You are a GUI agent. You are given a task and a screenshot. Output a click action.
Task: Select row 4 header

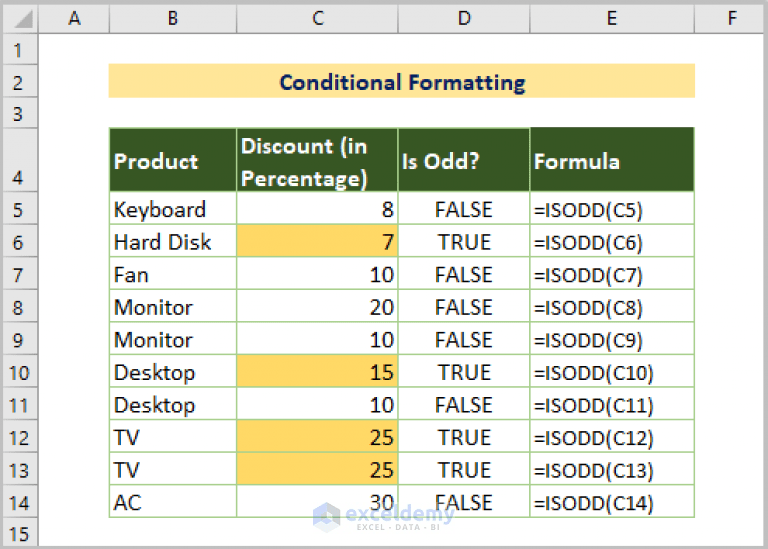pyautogui.click(x=20, y=160)
